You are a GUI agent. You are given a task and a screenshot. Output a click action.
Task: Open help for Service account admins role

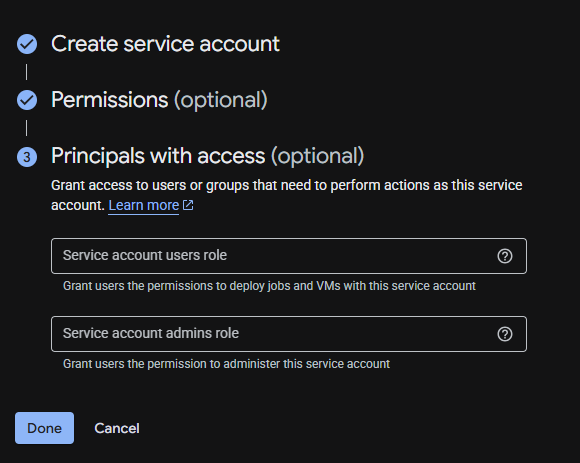[505, 334]
